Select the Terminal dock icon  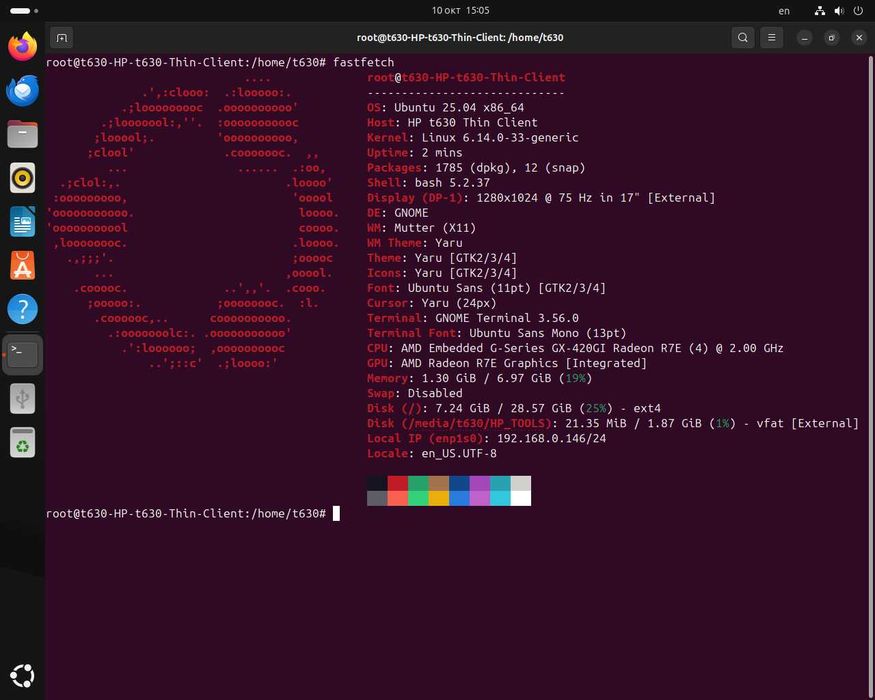click(22, 354)
